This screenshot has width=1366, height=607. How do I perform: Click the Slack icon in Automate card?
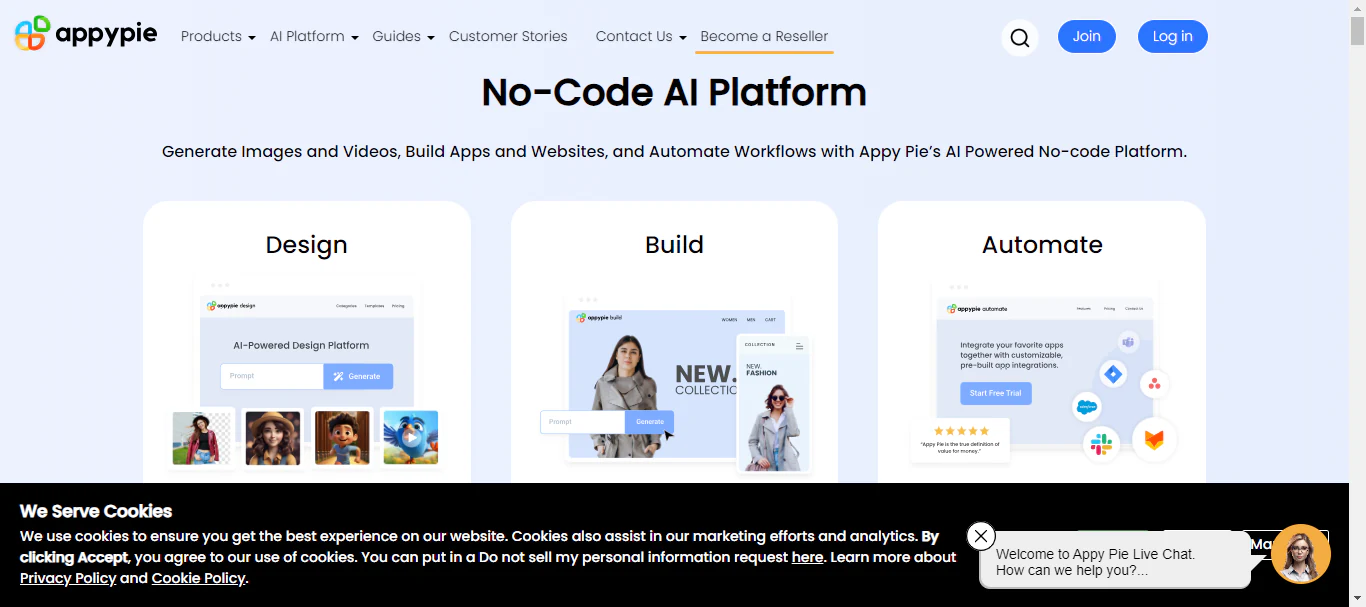1101,443
